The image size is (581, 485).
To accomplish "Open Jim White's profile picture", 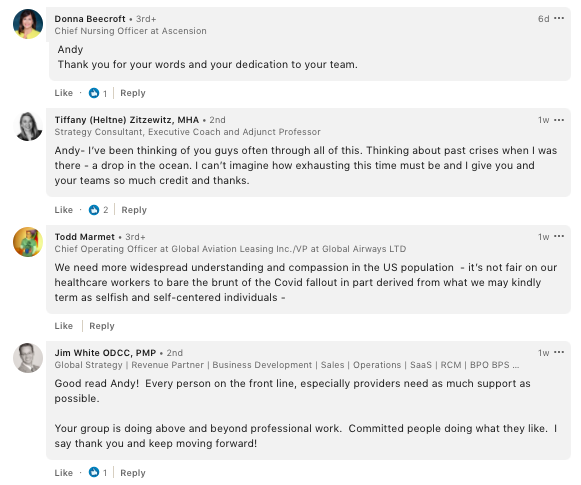I will click(28, 358).
